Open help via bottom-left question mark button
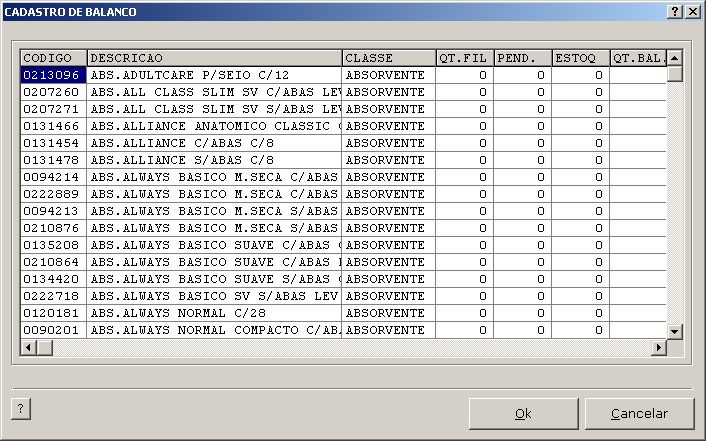Screen dimensions: 706x441 coord(21,409)
